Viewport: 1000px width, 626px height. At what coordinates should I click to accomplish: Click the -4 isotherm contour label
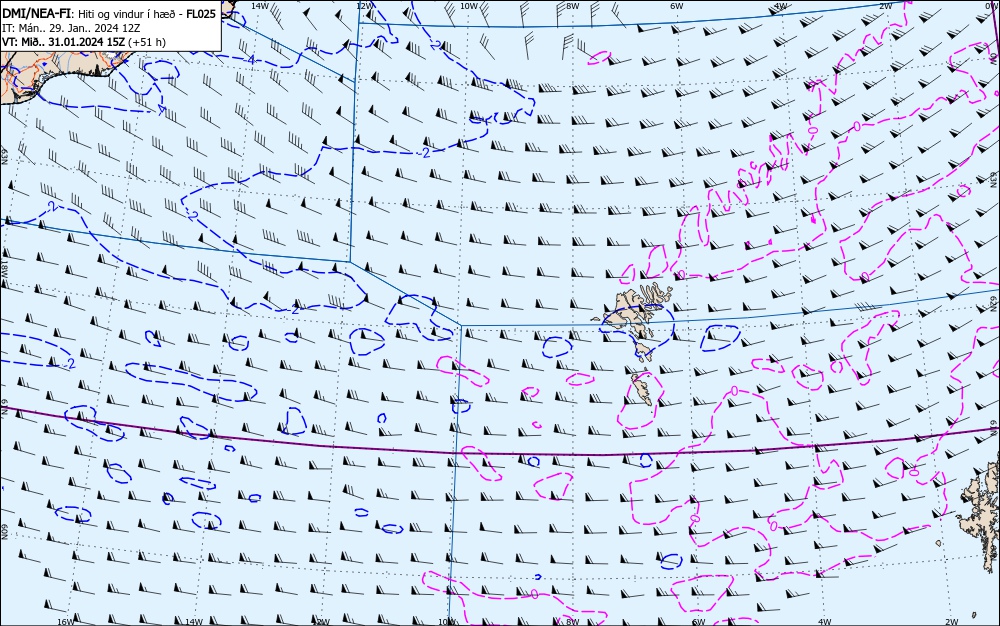coord(251,60)
